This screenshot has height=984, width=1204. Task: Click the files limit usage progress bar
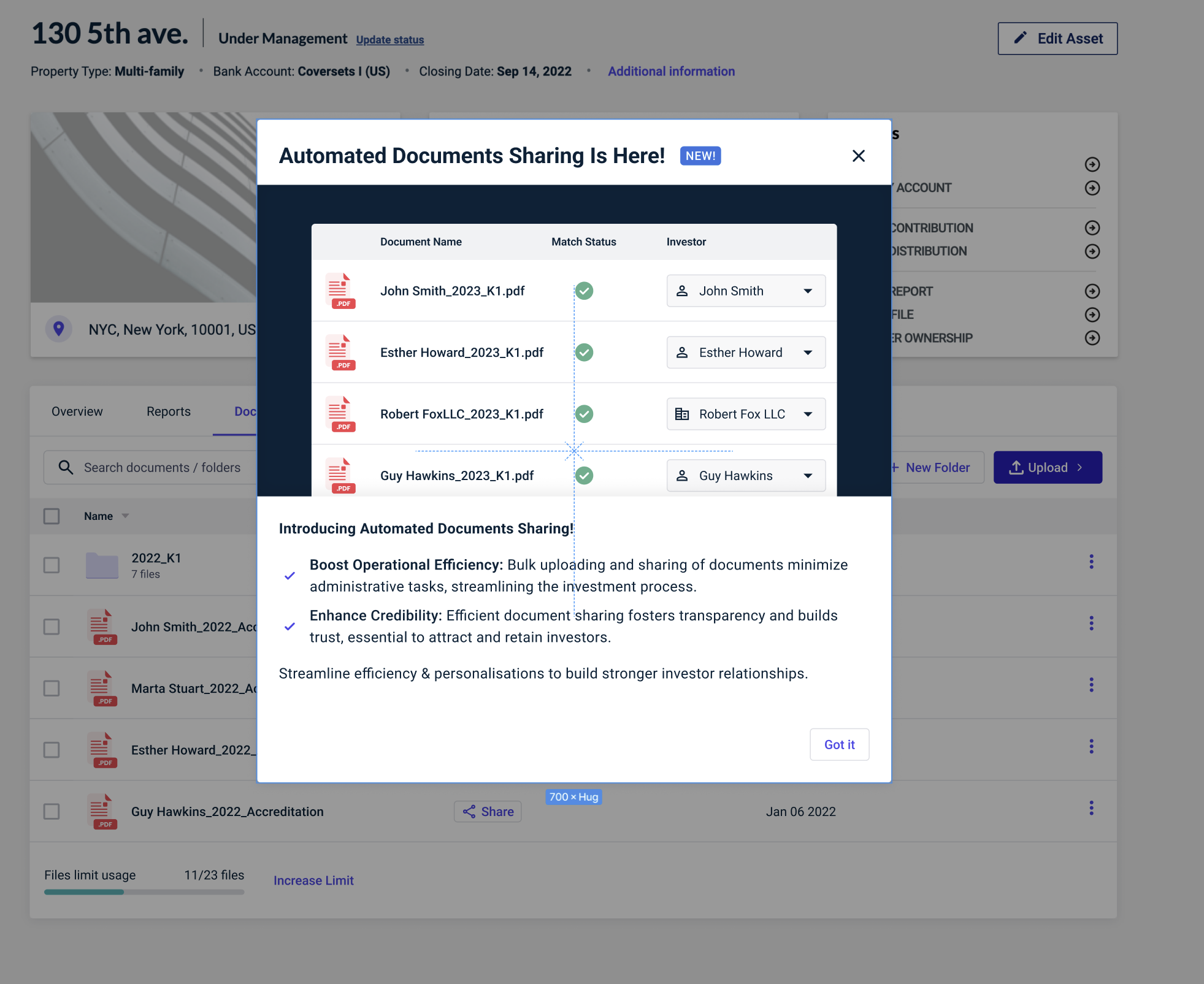pyautogui.click(x=144, y=892)
